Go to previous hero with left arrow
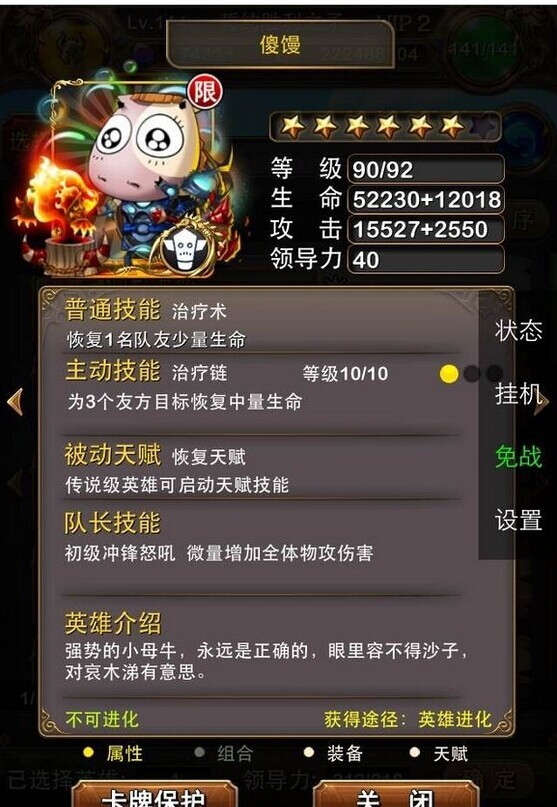The height and width of the screenshot is (807, 557). click(x=15, y=401)
